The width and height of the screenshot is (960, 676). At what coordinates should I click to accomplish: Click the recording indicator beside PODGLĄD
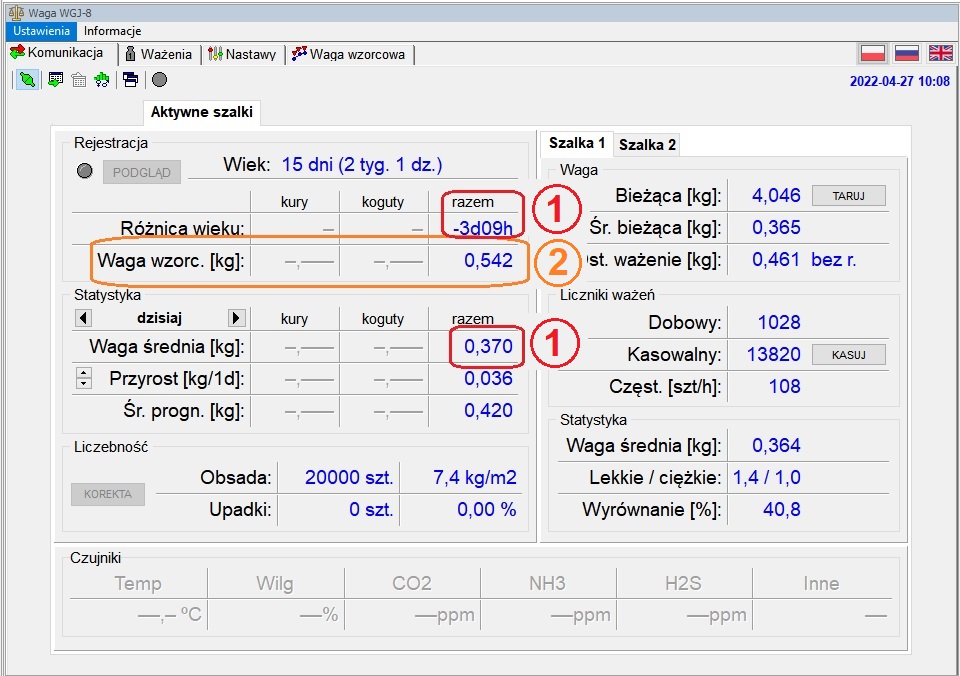click(85, 171)
